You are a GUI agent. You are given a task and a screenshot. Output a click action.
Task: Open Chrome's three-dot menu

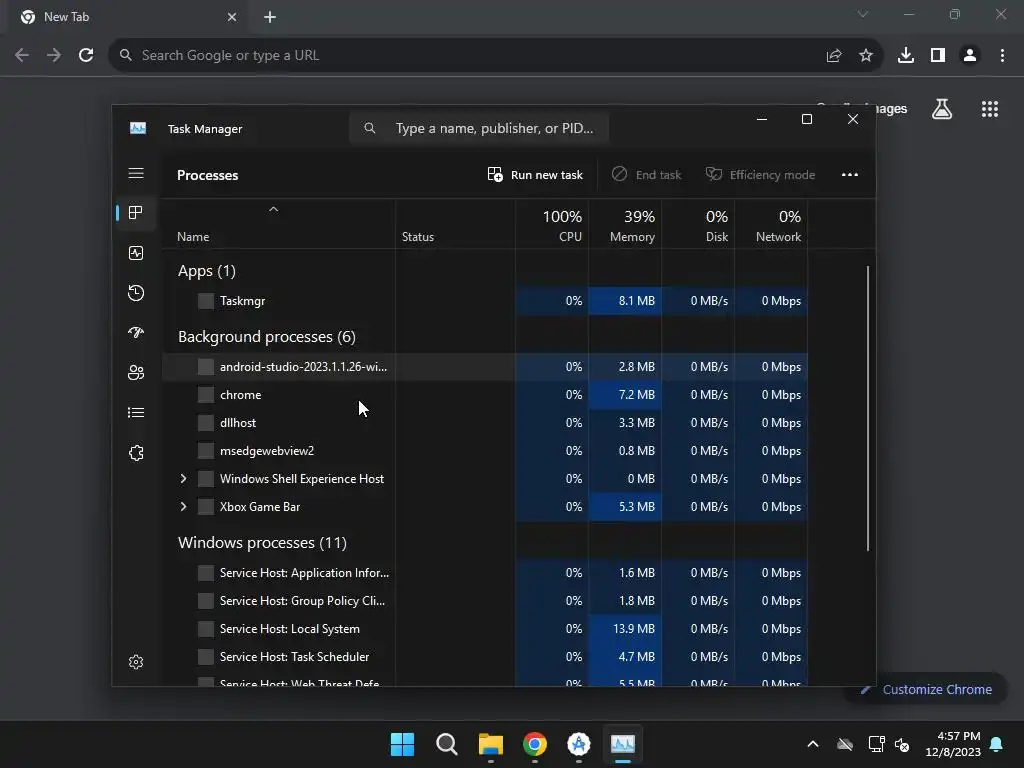(x=1002, y=55)
